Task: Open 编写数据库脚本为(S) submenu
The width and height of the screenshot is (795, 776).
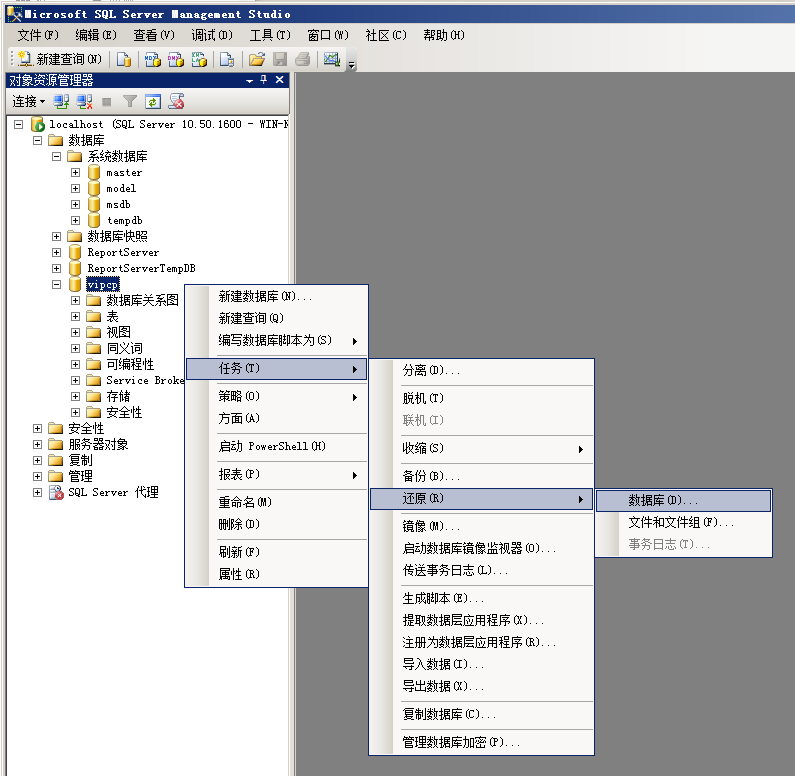Action: click(277, 340)
